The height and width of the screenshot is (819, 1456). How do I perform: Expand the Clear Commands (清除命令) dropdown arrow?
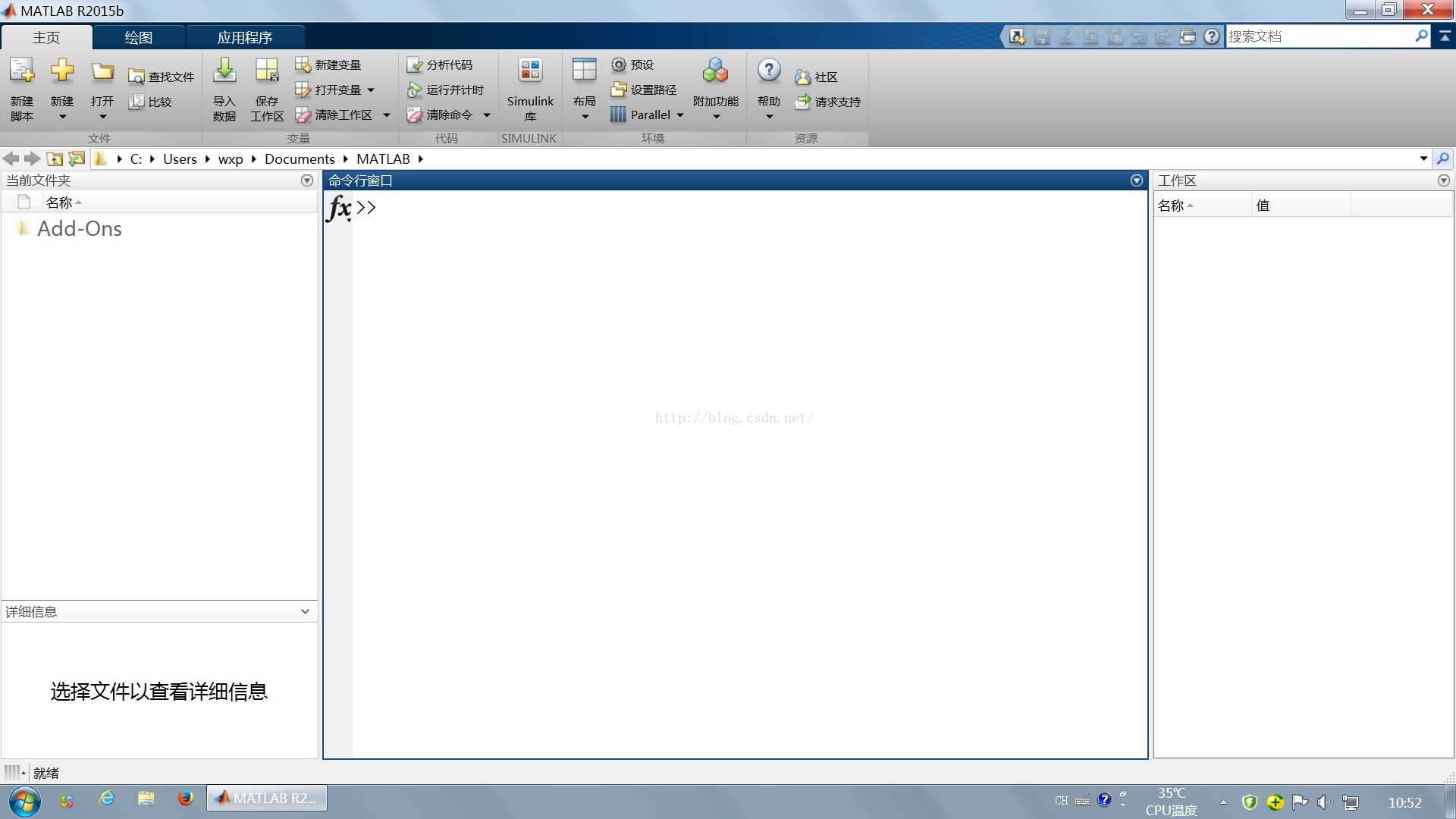(487, 115)
